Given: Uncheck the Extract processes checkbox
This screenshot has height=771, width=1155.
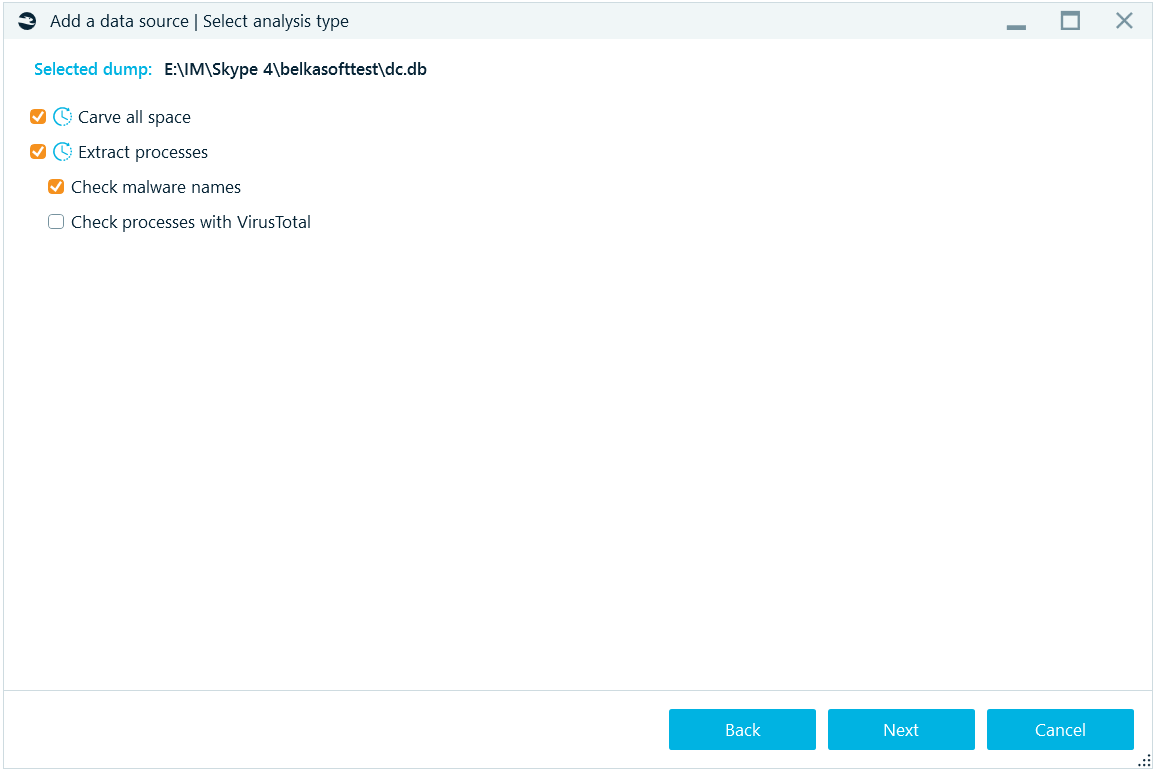Looking at the screenshot, I should 38,152.
